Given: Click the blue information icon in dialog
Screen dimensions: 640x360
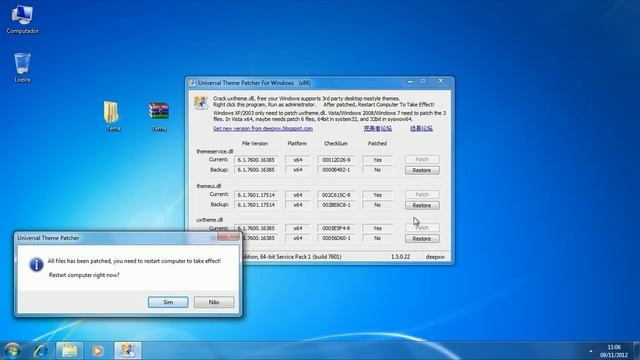Looking at the screenshot, I should click(x=36, y=264).
